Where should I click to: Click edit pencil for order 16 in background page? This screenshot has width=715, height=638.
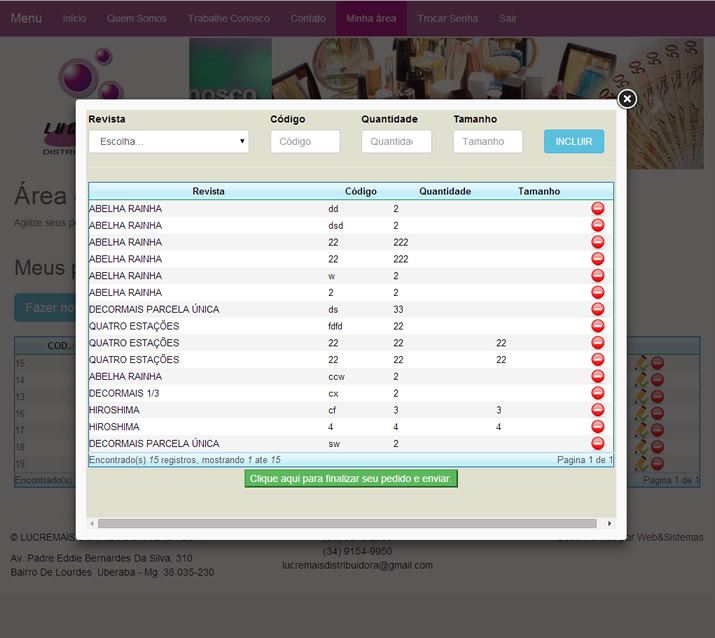coord(641,413)
